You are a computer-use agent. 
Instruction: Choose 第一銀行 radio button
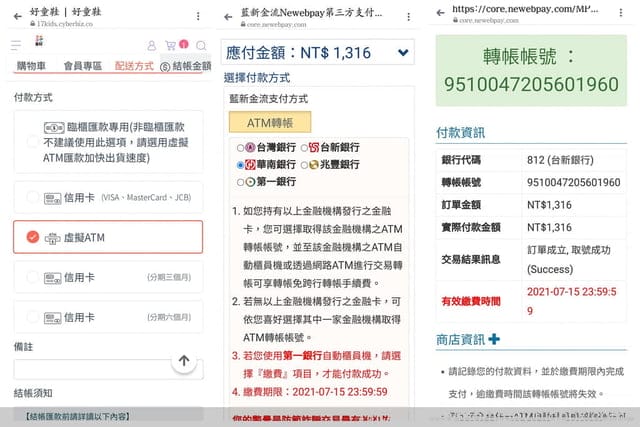pos(240,182)
